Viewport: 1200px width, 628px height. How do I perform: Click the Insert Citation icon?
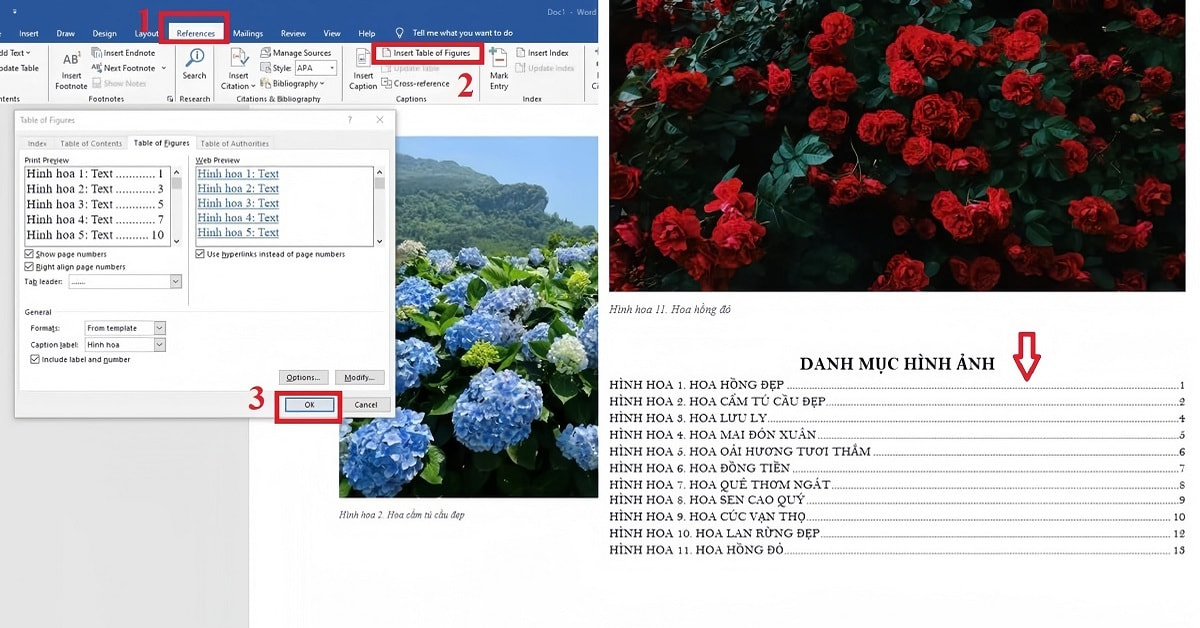click(x=238, y=62)
